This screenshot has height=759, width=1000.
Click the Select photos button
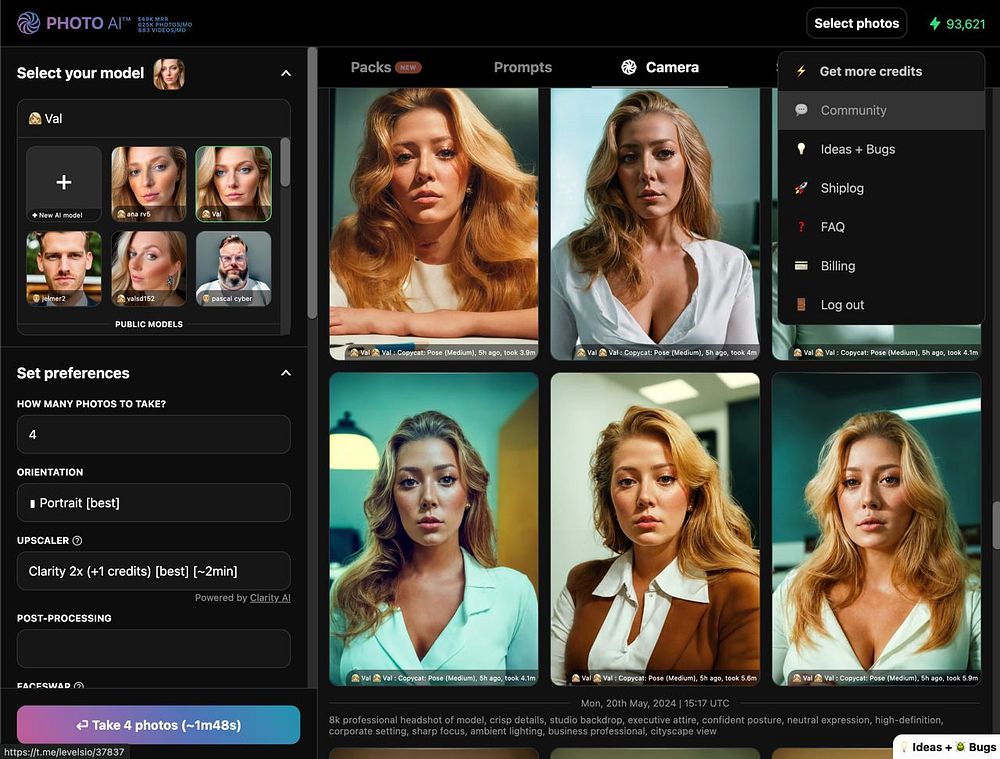click(857, 24)
